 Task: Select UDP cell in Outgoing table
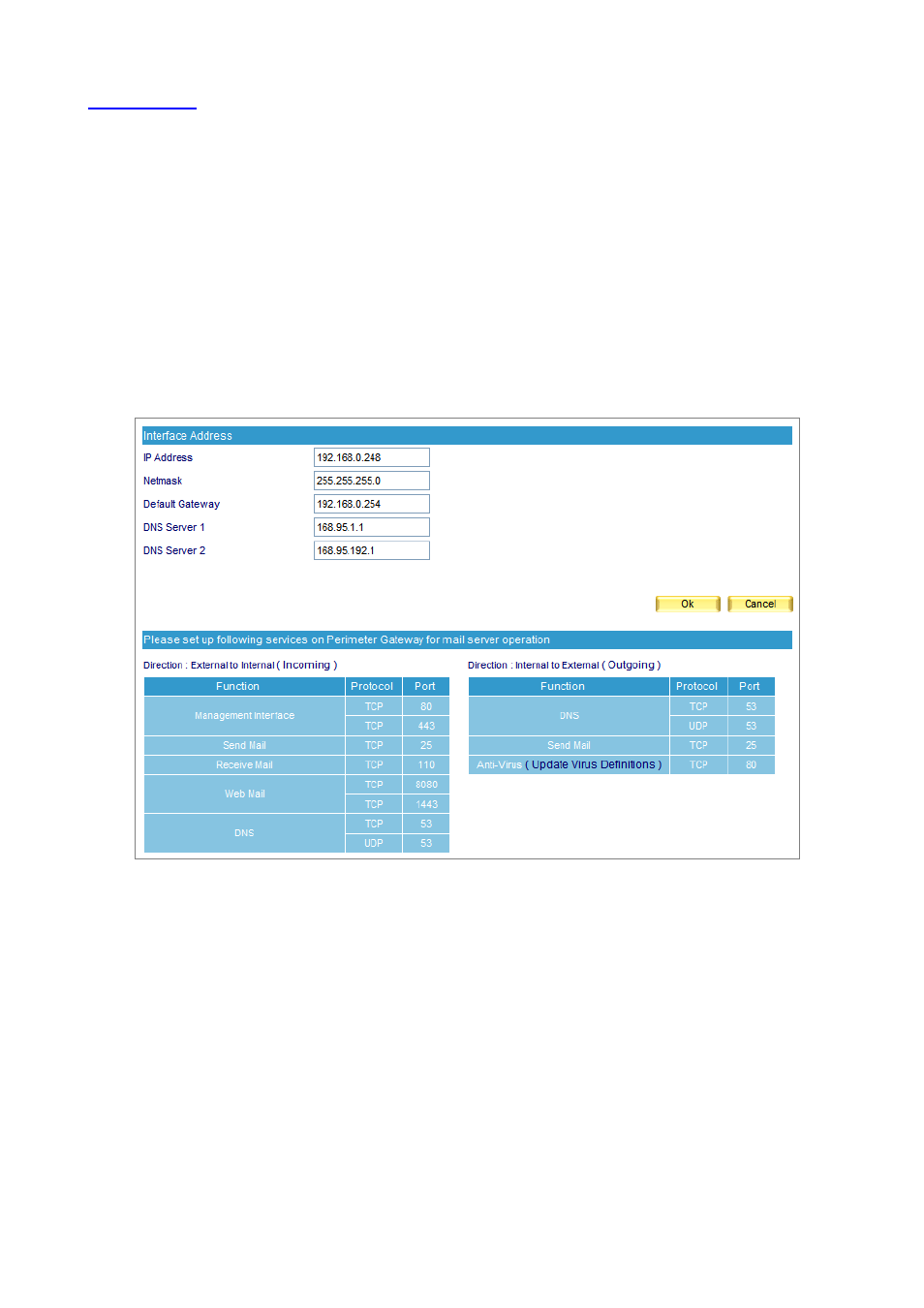[697, 726]
